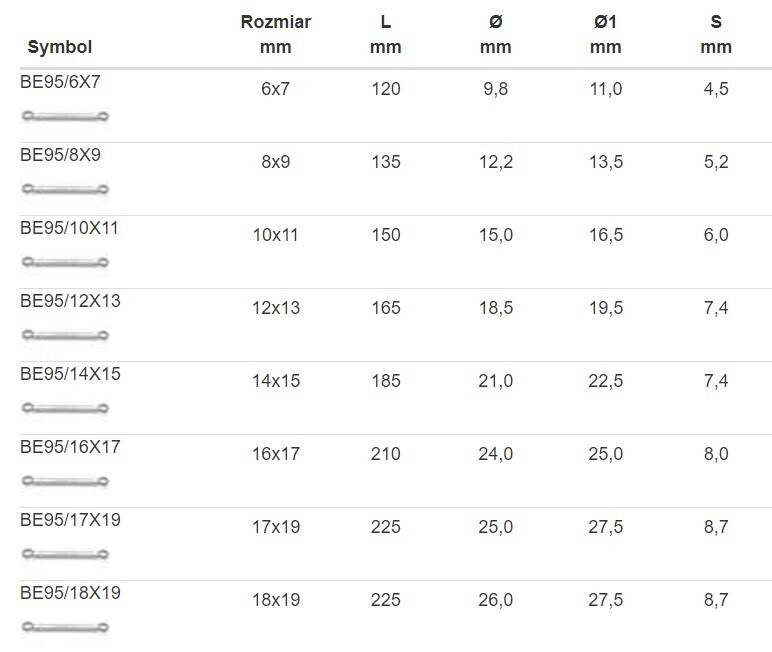Click the wrench thumbnail under BE95/6X7
The height and width of the screenshot is (652, 772).
(x=65, y=116)
